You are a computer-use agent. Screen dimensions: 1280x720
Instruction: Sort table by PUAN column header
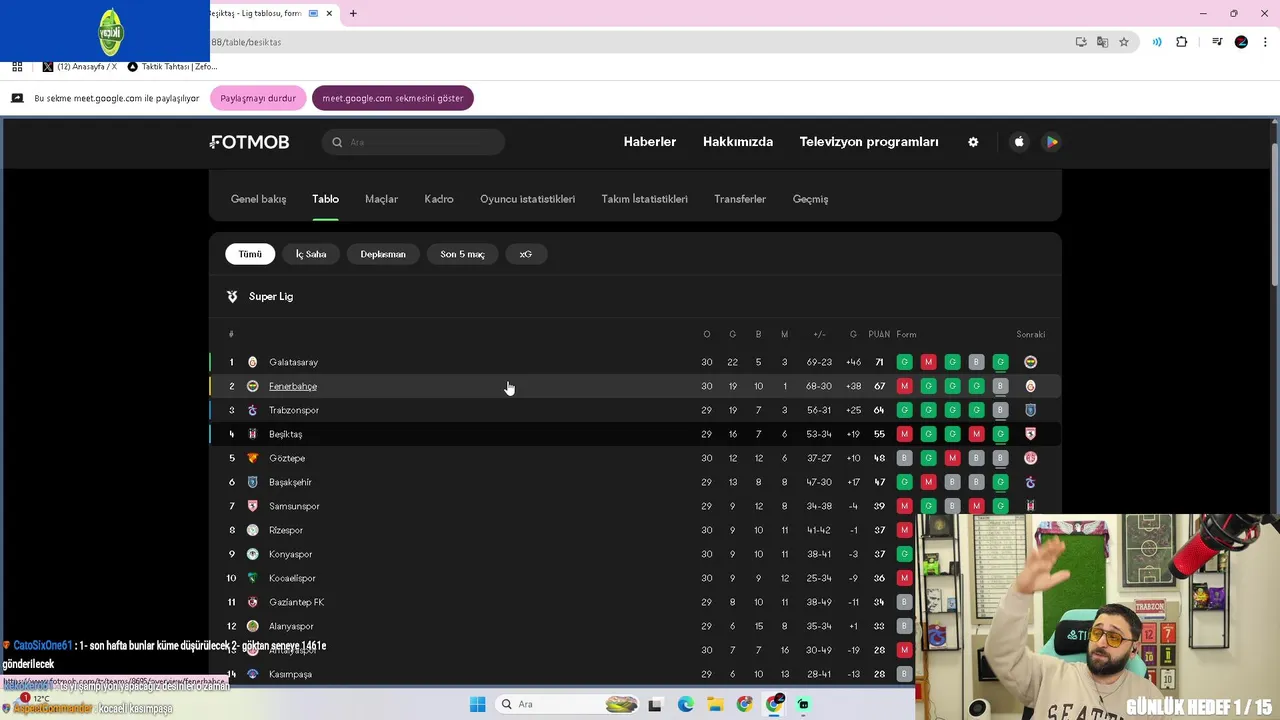click(x=879, y=334)
